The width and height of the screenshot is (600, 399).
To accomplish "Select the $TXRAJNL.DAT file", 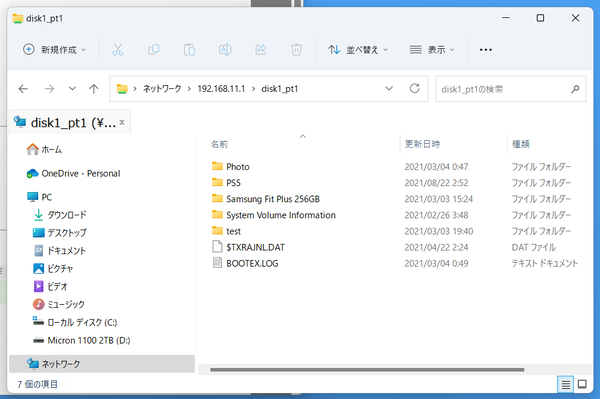I will click(248, 247).
